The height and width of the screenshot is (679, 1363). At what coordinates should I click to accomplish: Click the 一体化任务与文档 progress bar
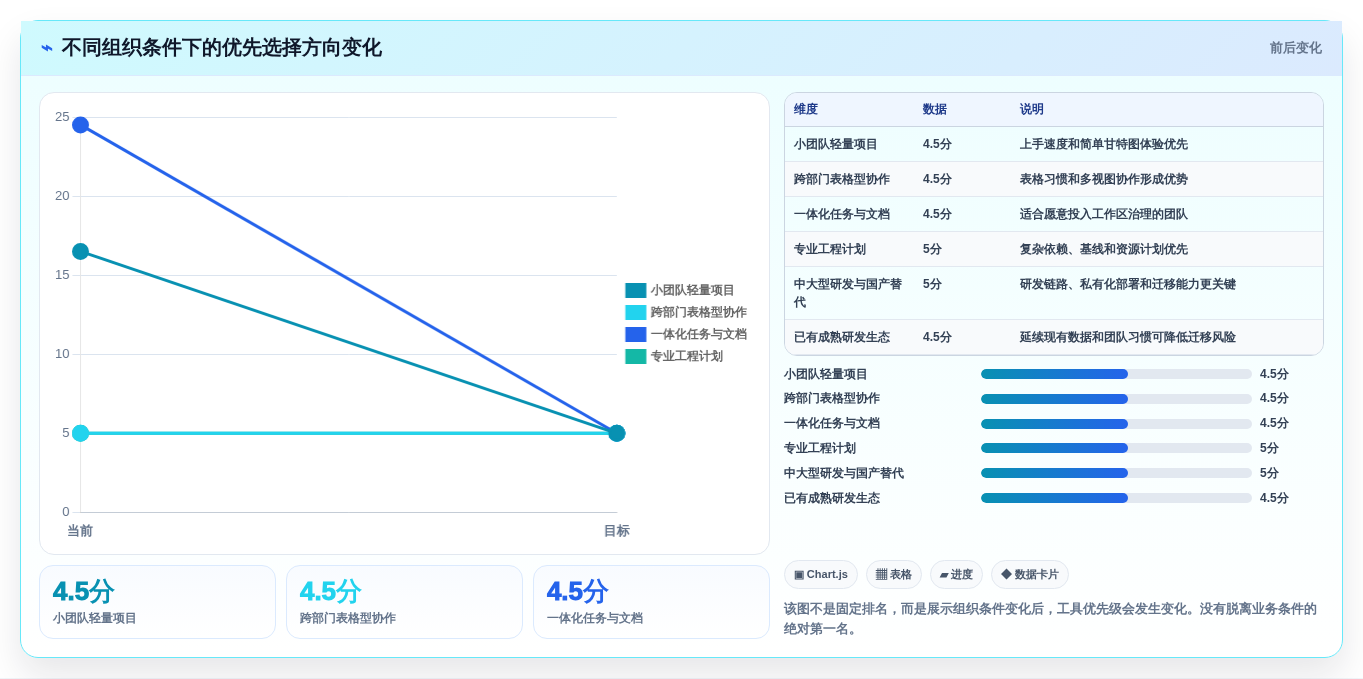point(1116,424)
